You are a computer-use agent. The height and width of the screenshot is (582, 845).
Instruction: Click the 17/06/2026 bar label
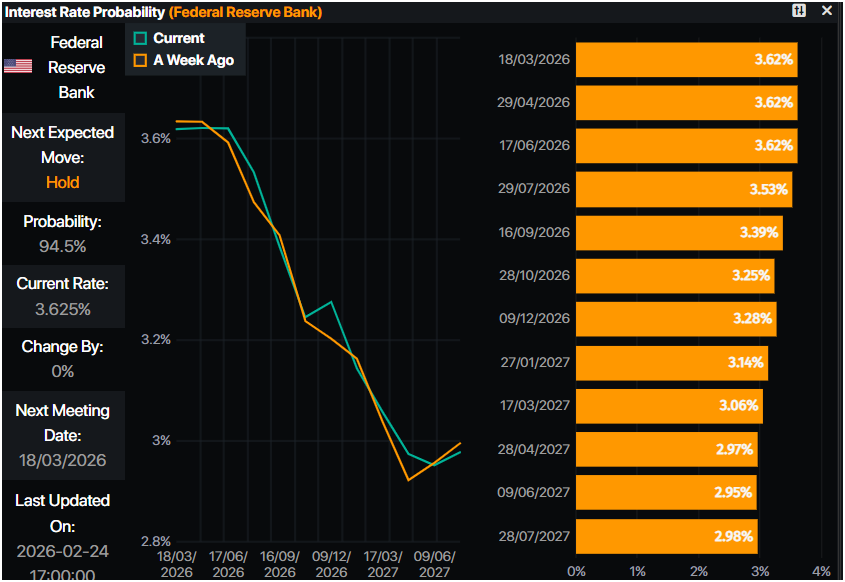click(533, 145)
